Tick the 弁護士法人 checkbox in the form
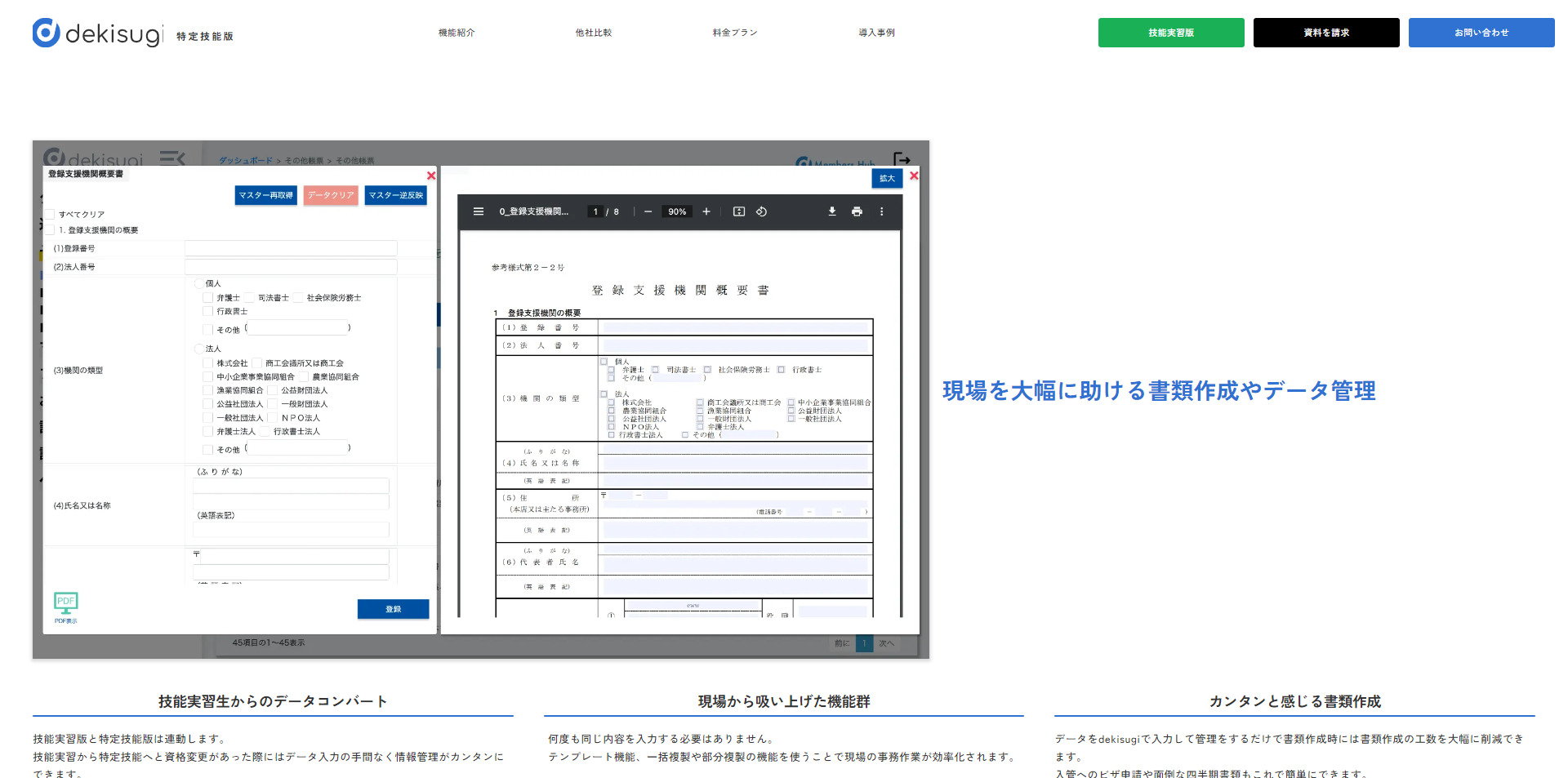The height and width of the screenshot is (778, 1568). point(207,431)
